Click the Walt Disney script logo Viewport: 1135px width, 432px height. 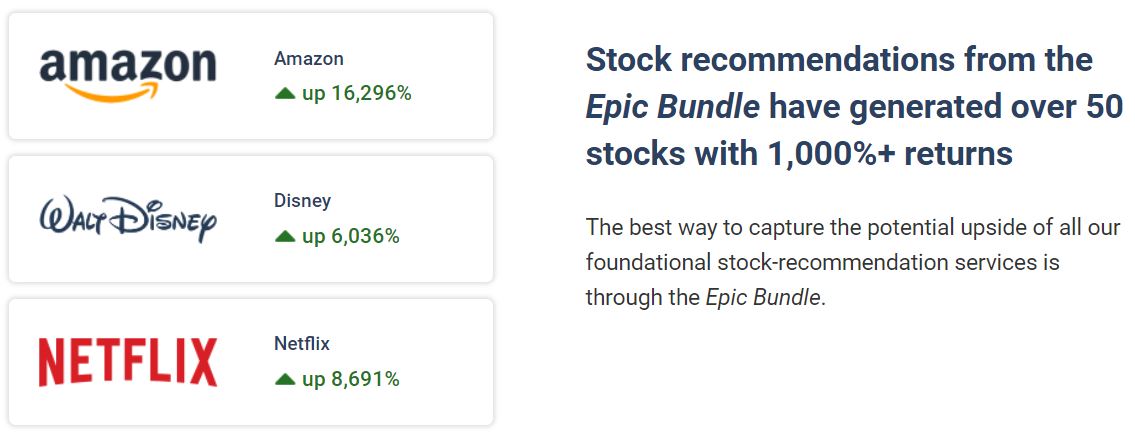[x=127, y=219]
